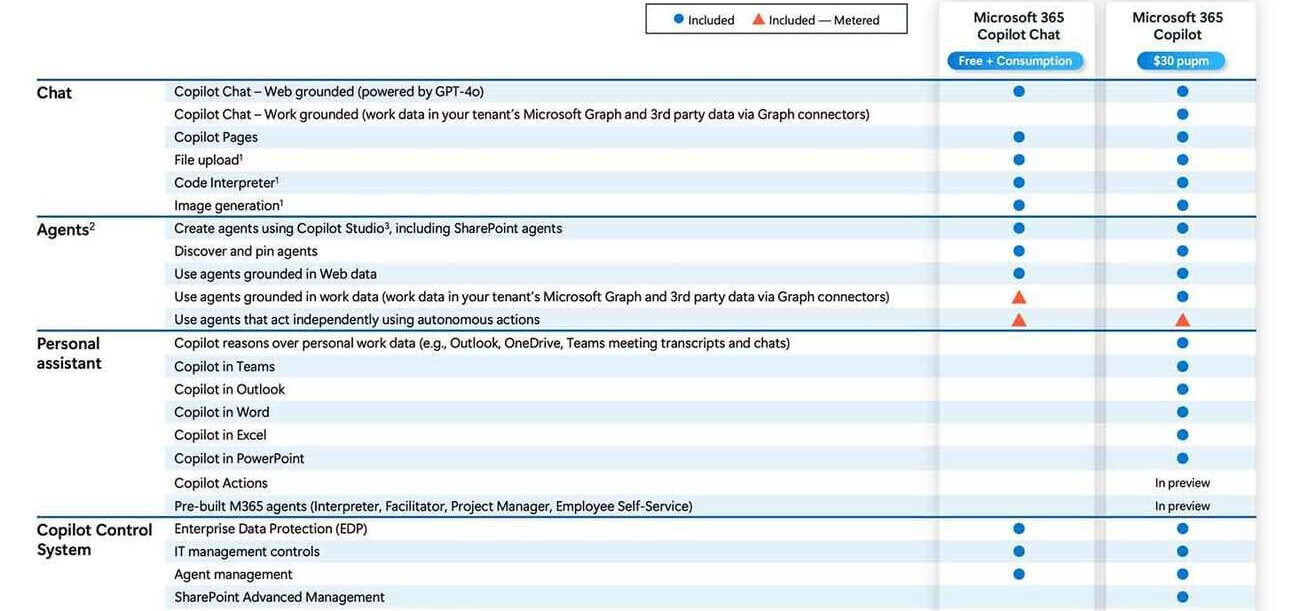The width and height of the screenshot is (1292, 611).
Task: Click the blue Included legend dot
Action: coord(679,19)
